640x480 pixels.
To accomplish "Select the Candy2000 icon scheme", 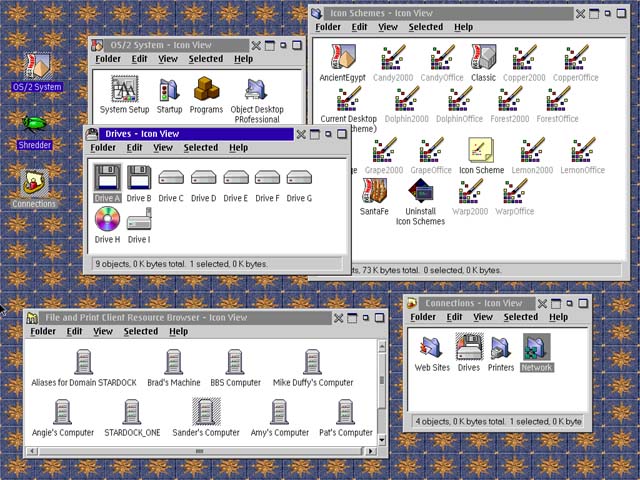I will coord(393,57).
